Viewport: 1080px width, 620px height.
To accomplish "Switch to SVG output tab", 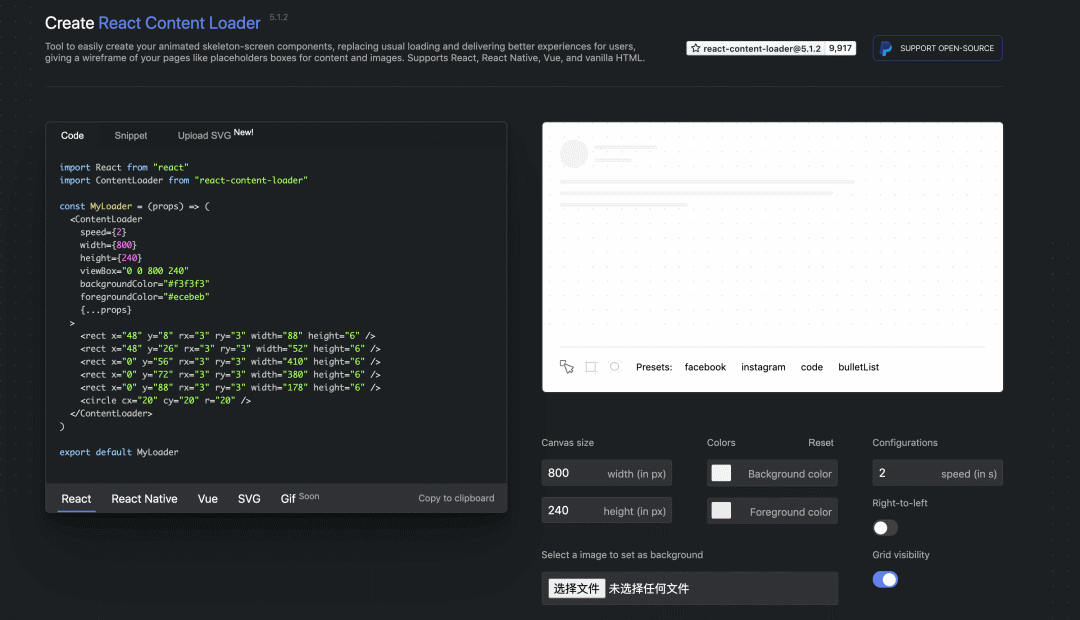I will 249,499.
